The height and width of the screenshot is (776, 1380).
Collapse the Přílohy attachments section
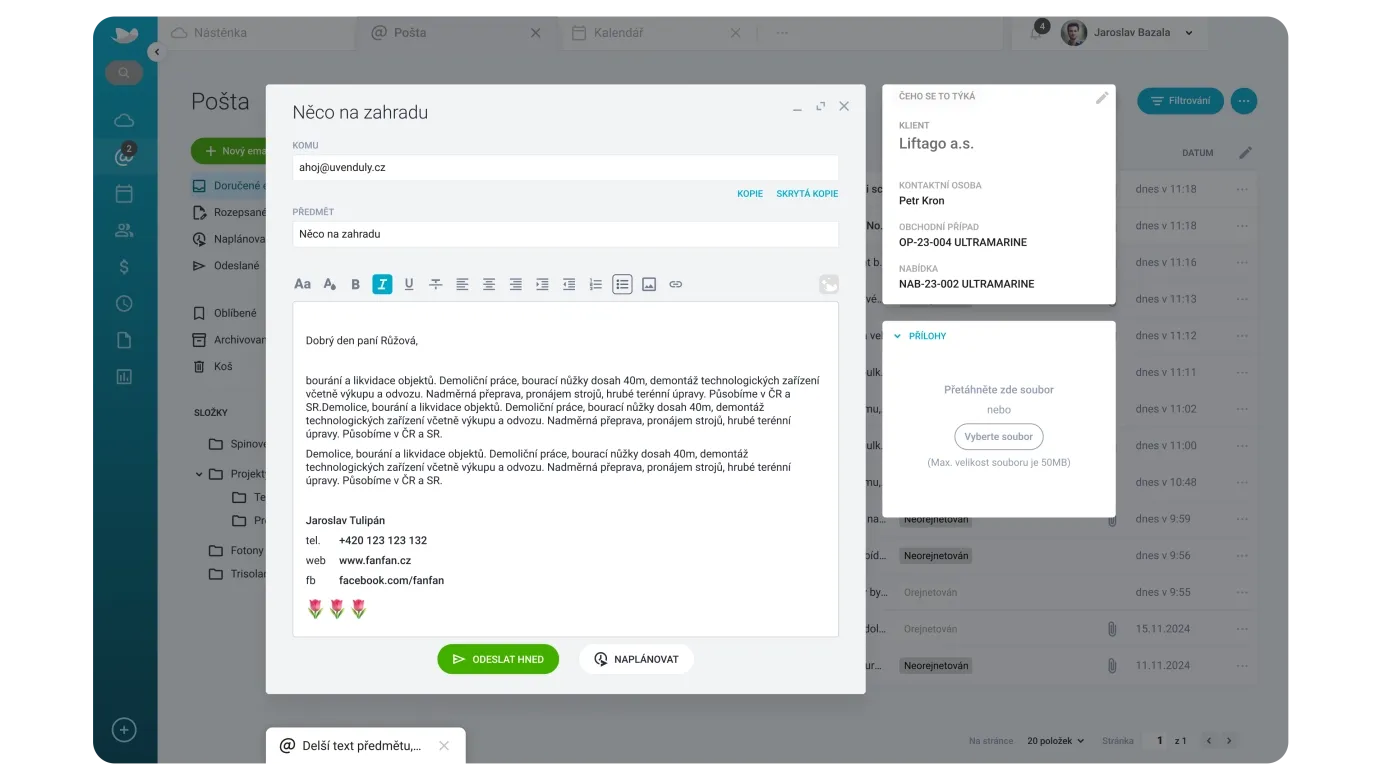(x=897, y=336)
